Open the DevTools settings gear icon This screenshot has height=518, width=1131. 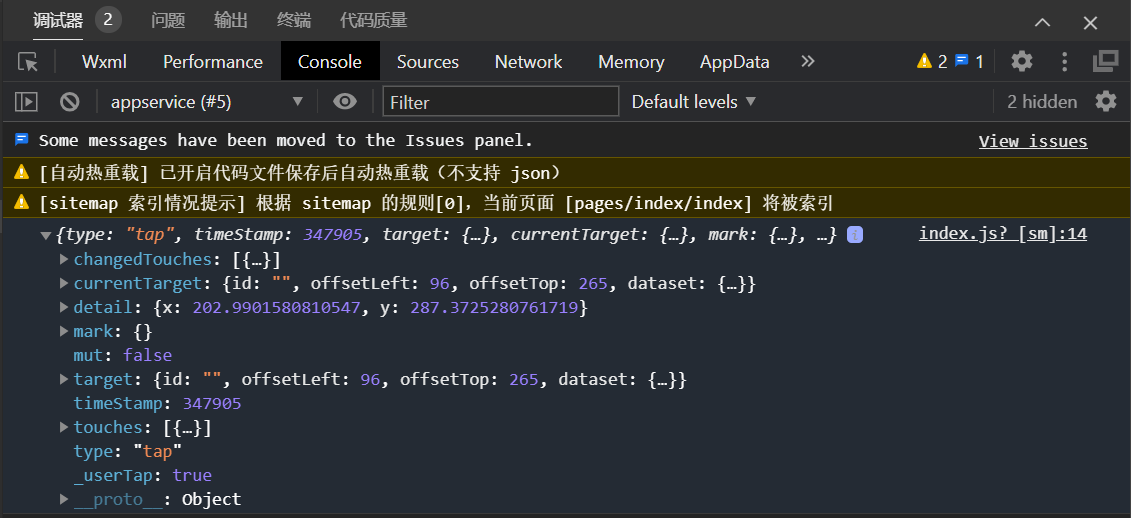[1021, 61]
